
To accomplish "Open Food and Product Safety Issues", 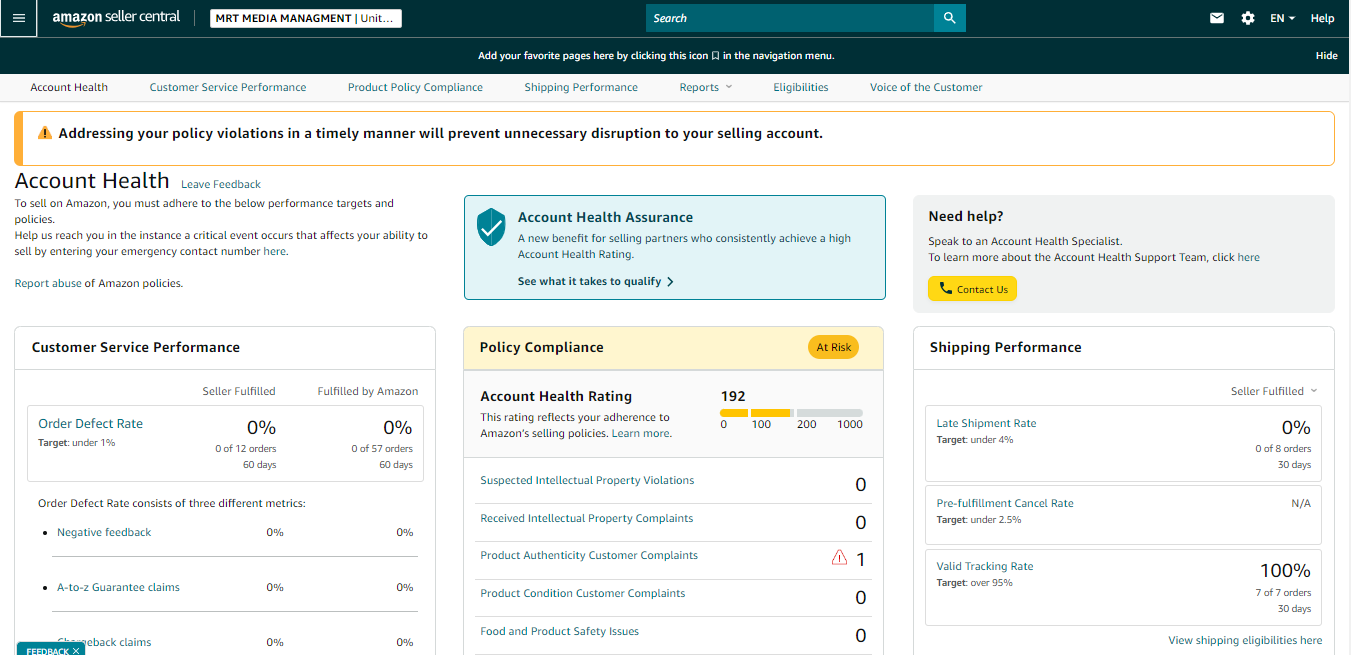I will point(559,631).
